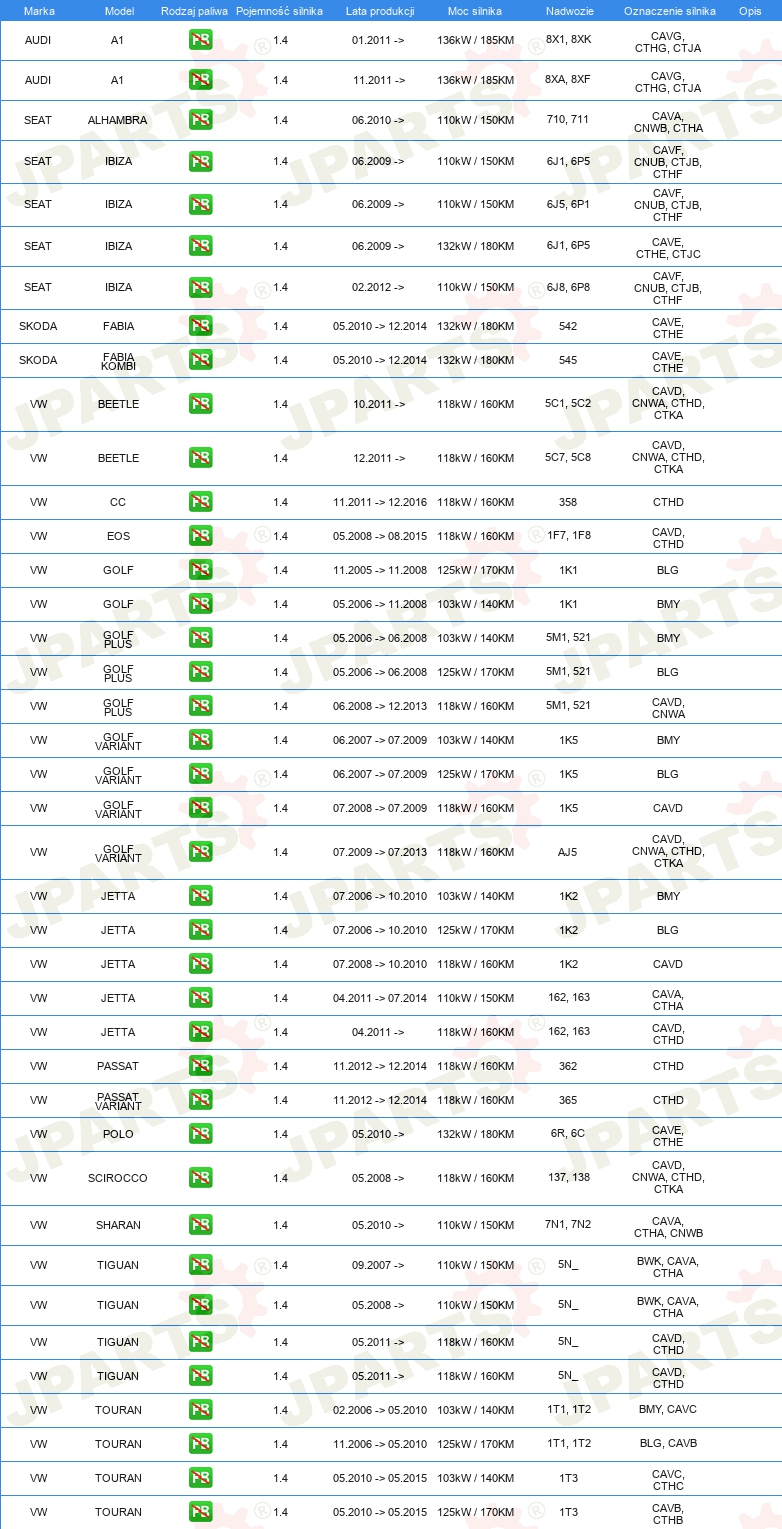Image resolution: width=782 pixels, height=1529 pixels.
Task: Click the EOS model cell
Action: click(118, 536)
